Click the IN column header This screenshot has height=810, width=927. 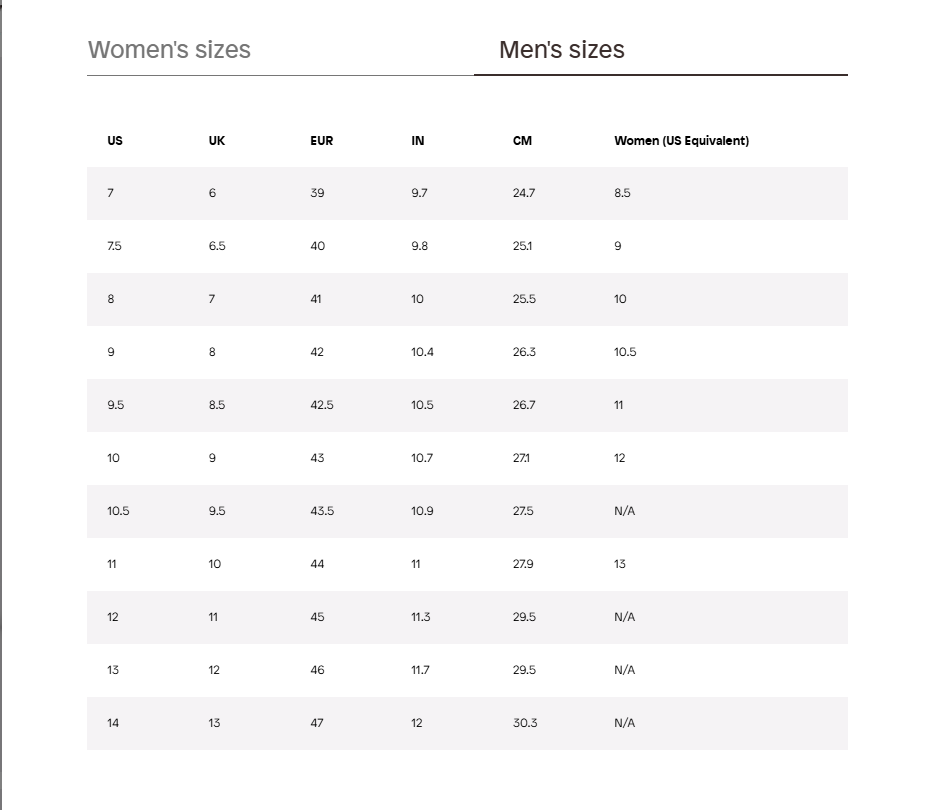click(418, 141)
